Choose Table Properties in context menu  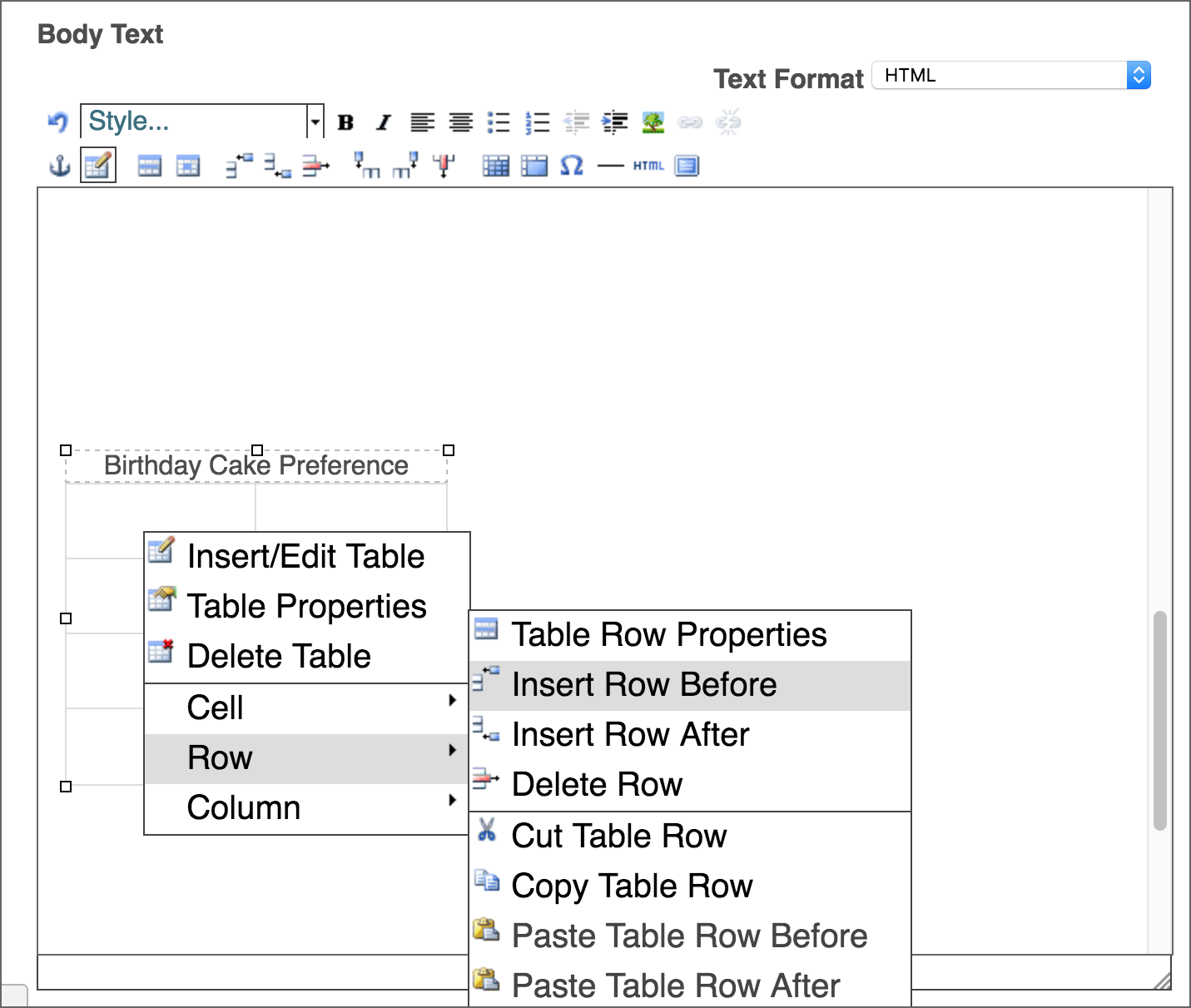(306, 606)
